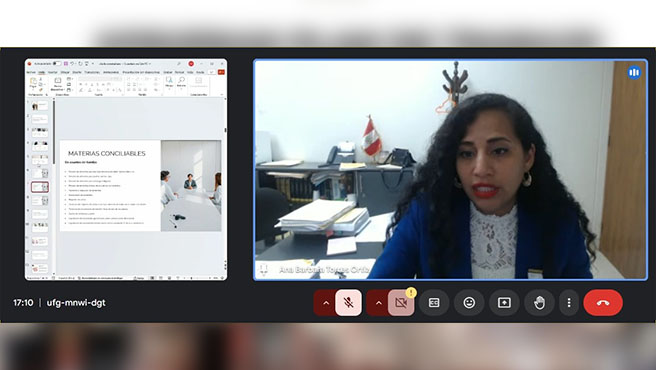
Task: Click the PowerPoint zoom slider at the bottom
Action: point(197,278)
